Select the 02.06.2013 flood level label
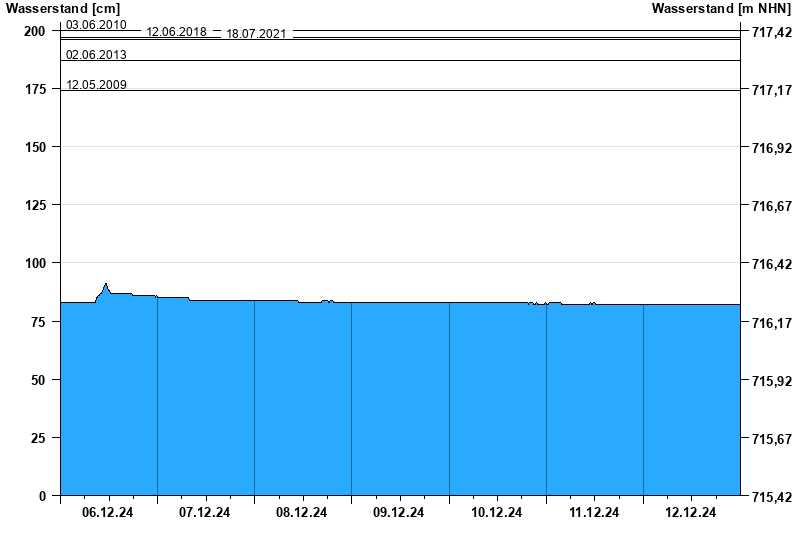800x550 pixels. click(96, 55)
